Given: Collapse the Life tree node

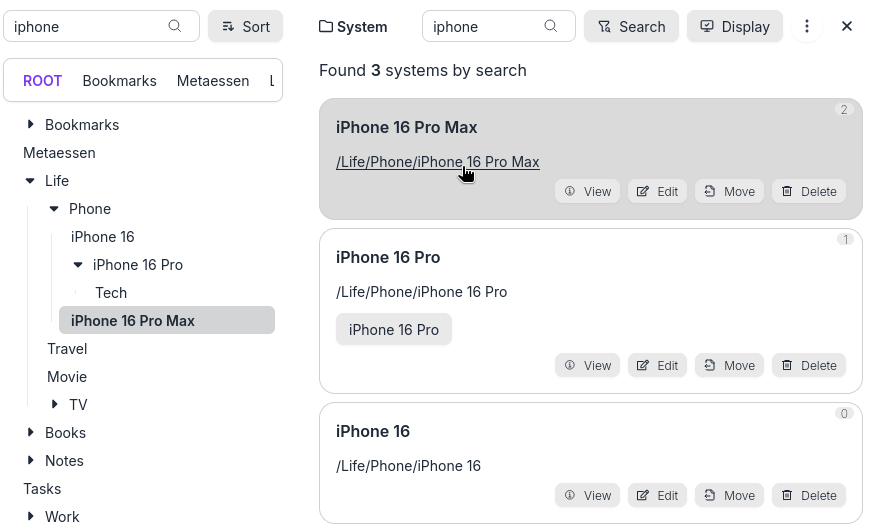Looking at the screenshot, I should click(30, 181).
